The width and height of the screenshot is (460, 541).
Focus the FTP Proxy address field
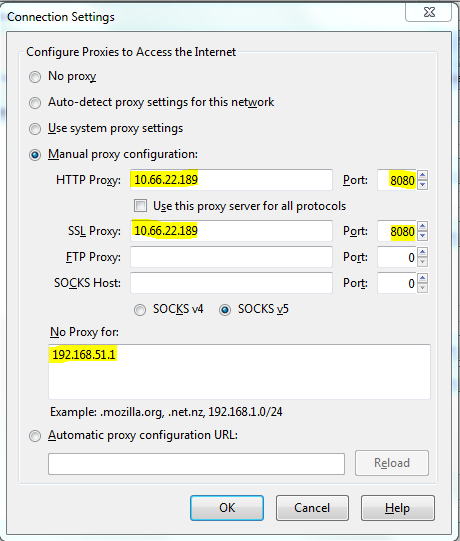pos(231,257)
